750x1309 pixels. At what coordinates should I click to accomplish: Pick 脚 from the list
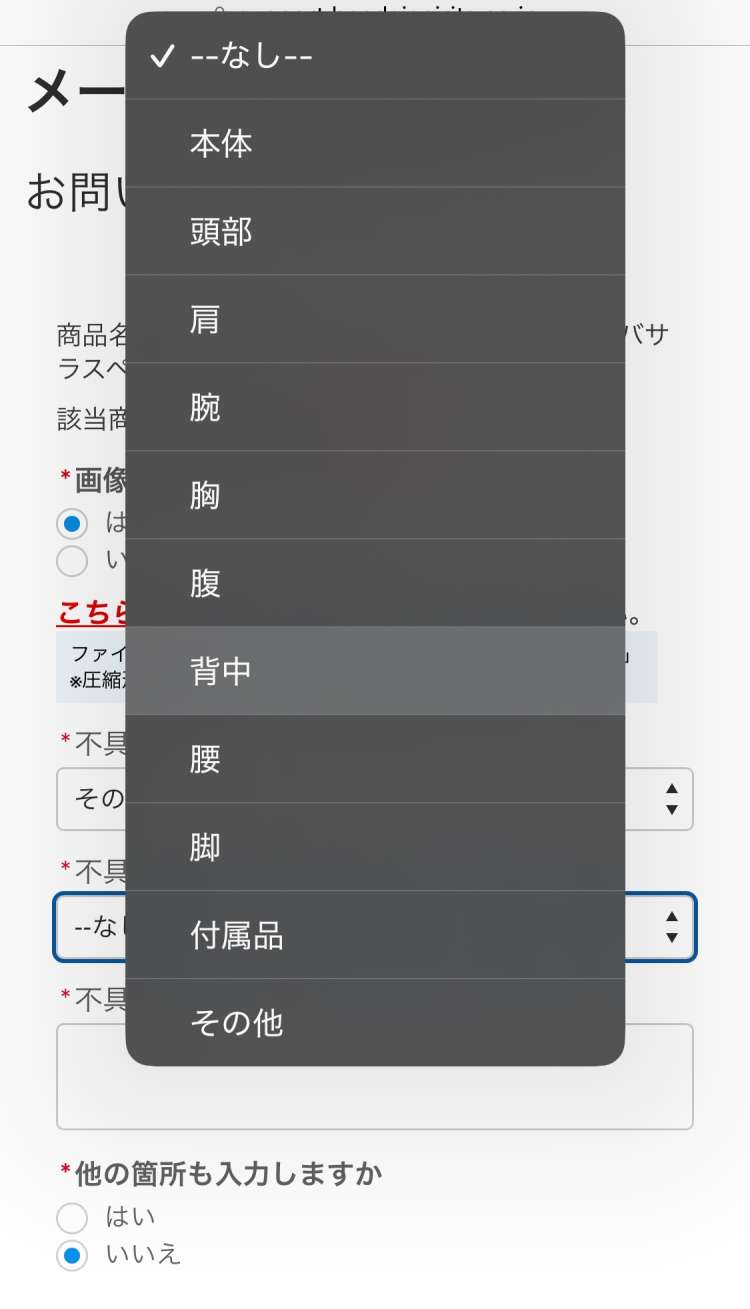375,847
